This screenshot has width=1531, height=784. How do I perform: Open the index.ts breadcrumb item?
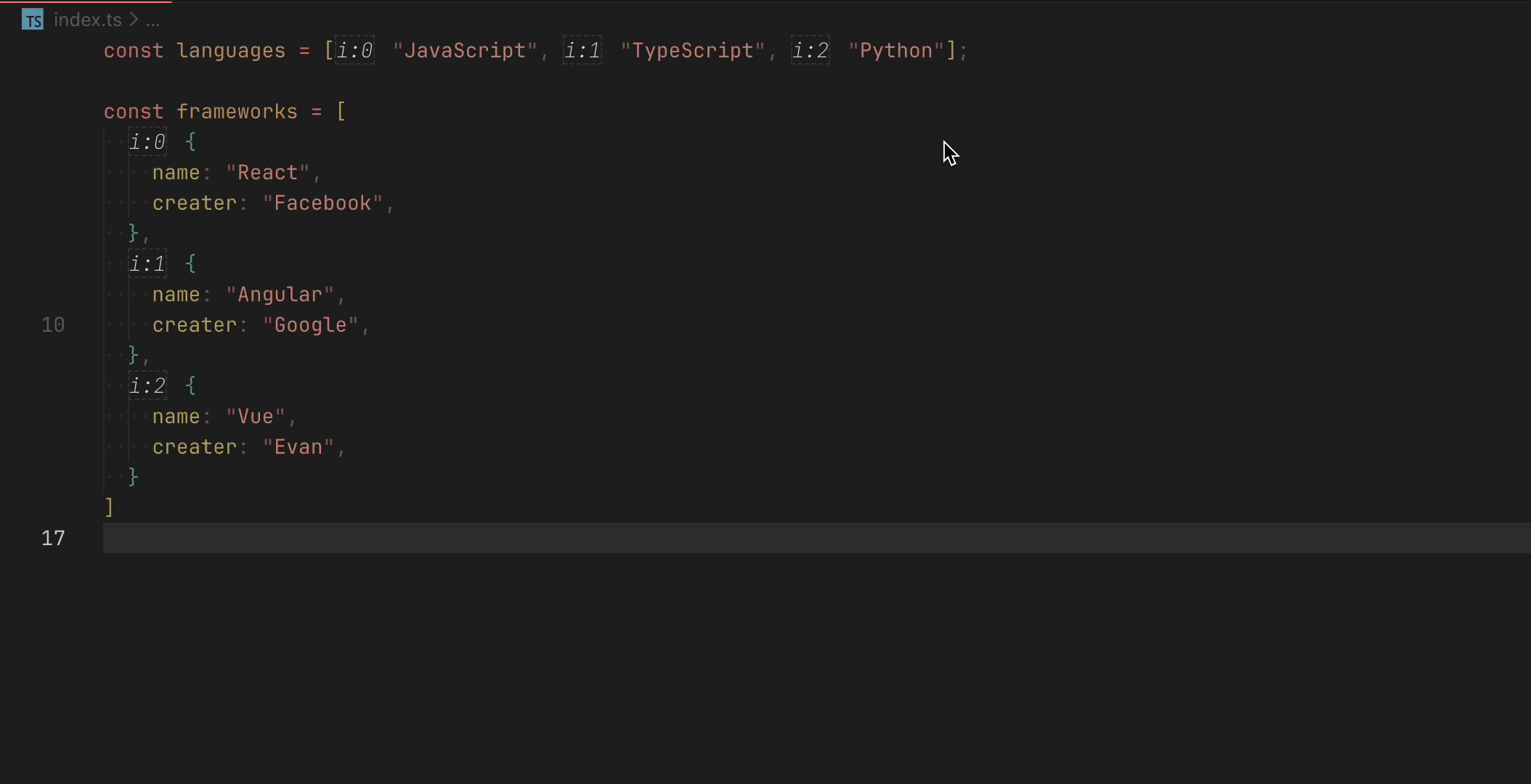[87, 20]
